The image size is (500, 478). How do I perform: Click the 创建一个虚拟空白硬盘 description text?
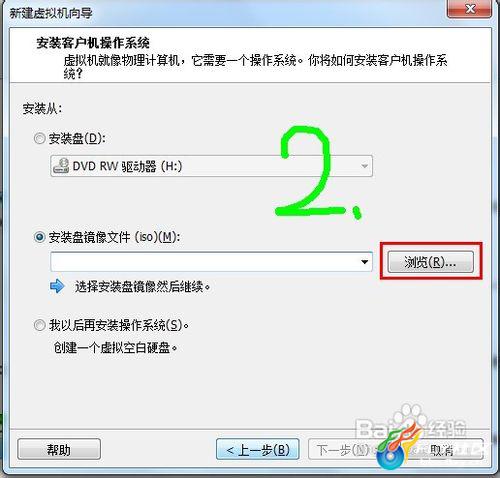tap(116, 348)
